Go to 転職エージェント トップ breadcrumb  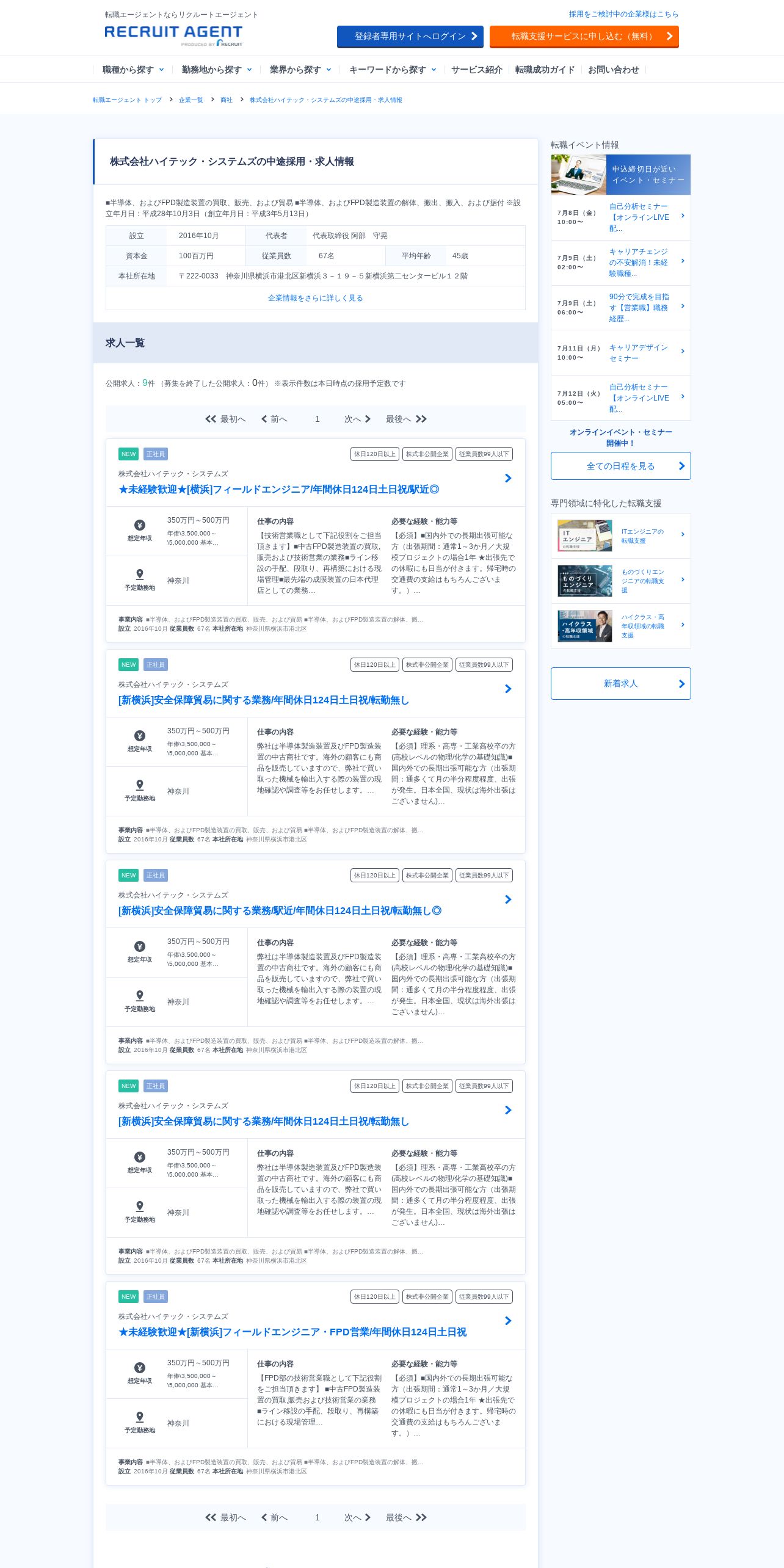pos(127,100)
